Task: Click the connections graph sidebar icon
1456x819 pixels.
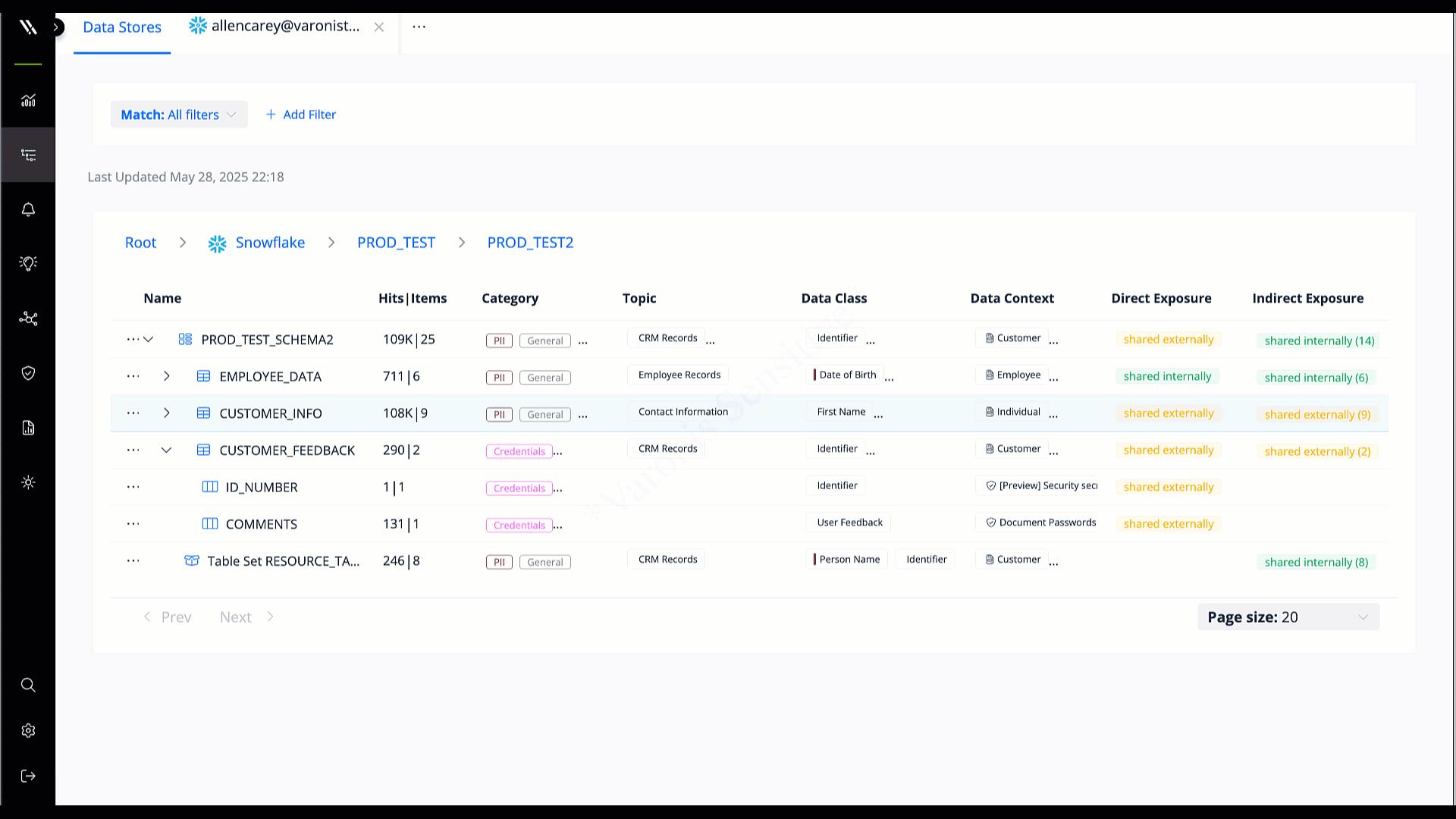Action: point(28,318)
